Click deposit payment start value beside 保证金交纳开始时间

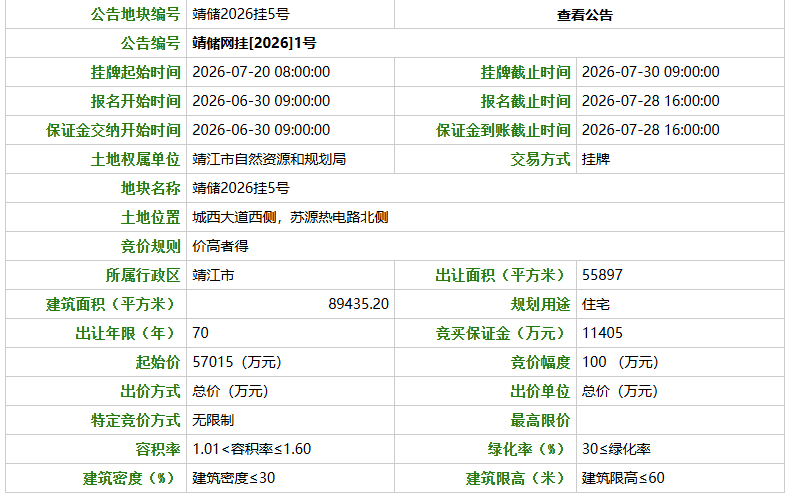[x=261, y=130]
